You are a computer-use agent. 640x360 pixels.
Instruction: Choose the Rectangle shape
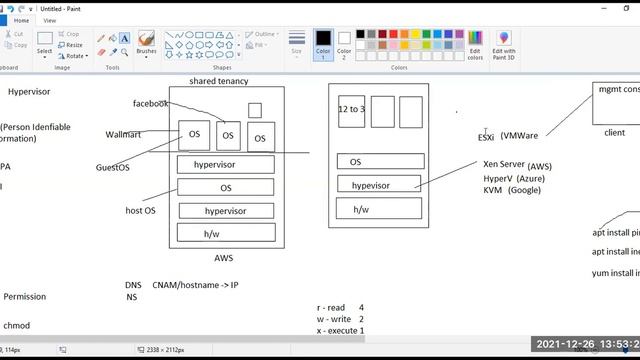point(199,35)
